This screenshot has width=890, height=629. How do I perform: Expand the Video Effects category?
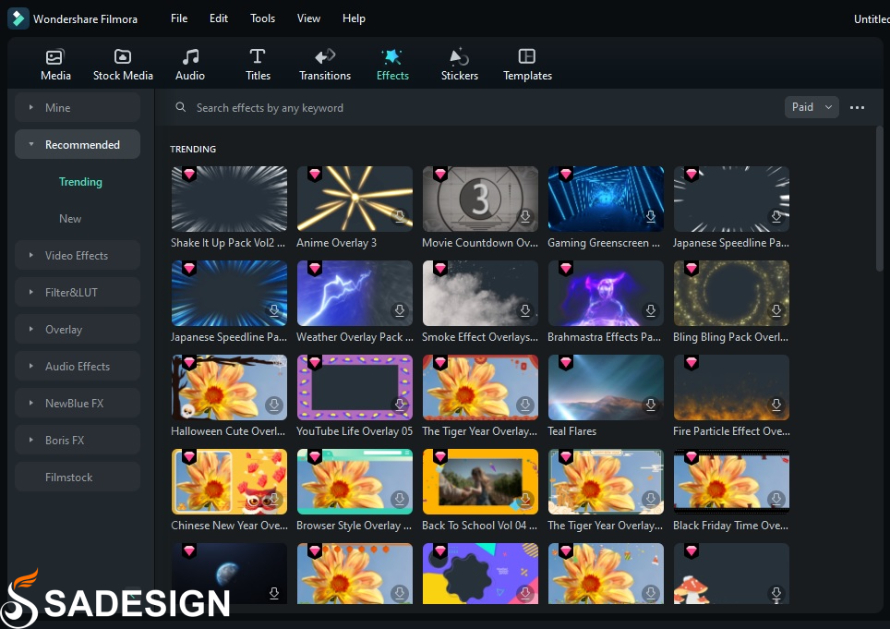(77, 255)
